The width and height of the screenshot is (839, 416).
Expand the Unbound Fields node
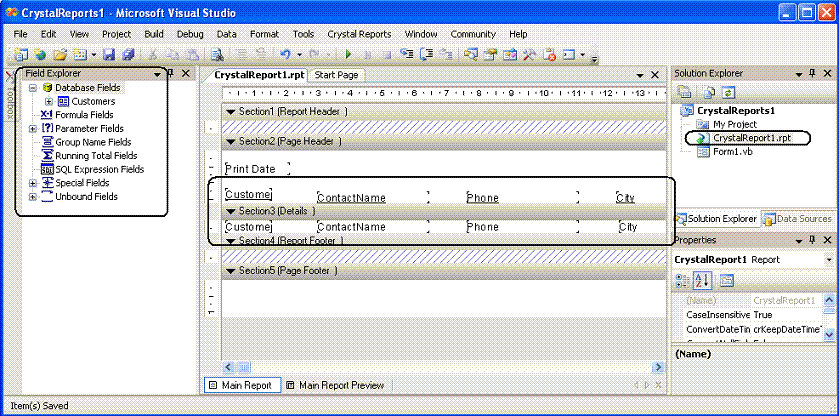(x=33, y=196)
